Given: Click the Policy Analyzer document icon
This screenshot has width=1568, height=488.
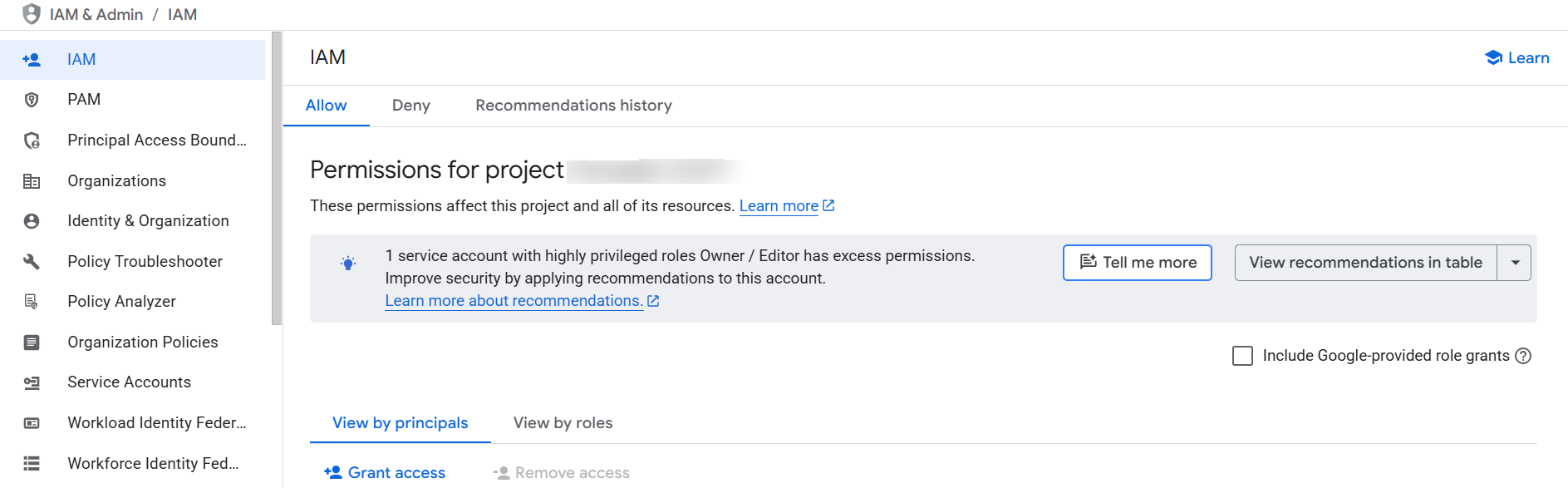Looking at the screenshot, I should [x=32, y=302].
